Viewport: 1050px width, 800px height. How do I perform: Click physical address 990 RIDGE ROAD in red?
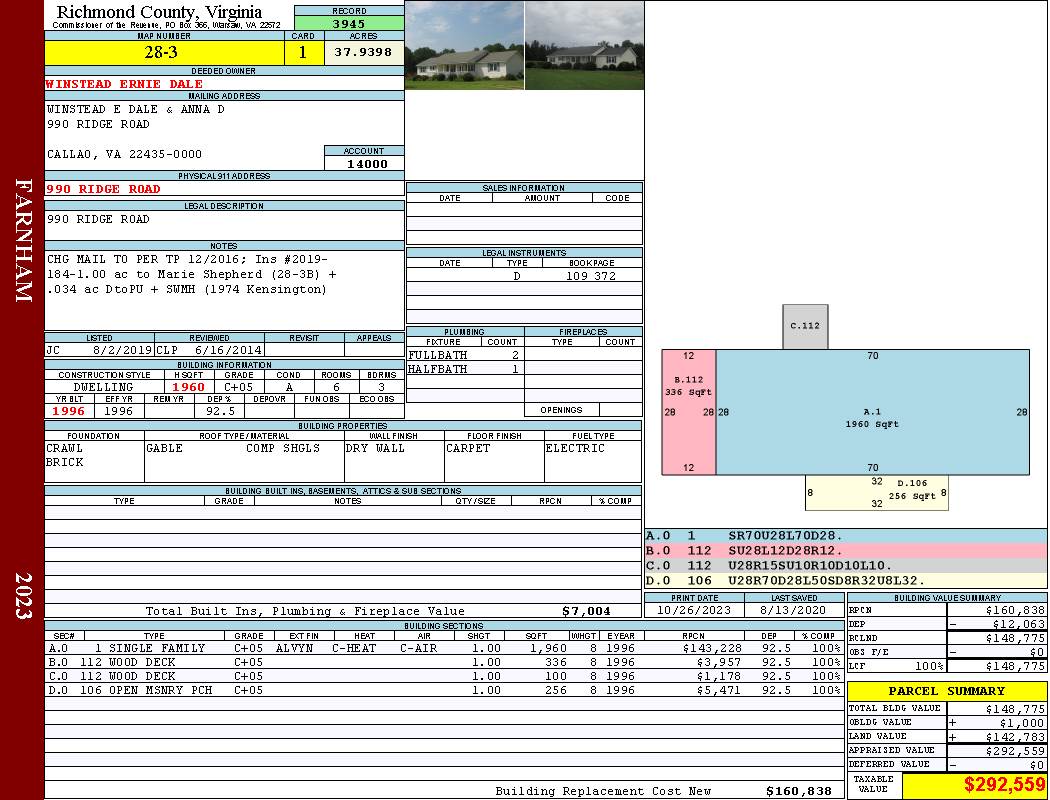tap(103, 189)
